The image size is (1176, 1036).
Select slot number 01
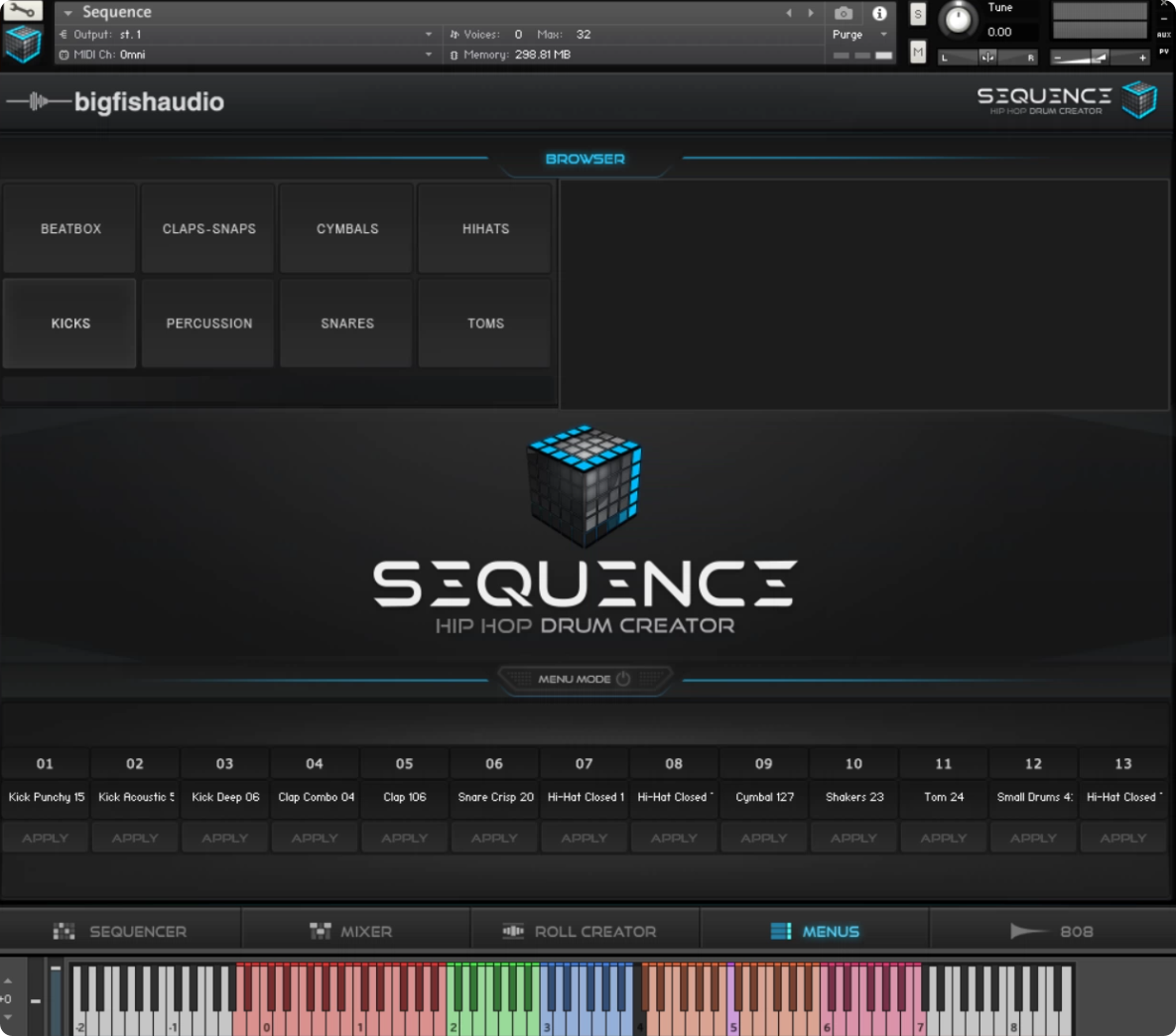[x=45, y=764]
